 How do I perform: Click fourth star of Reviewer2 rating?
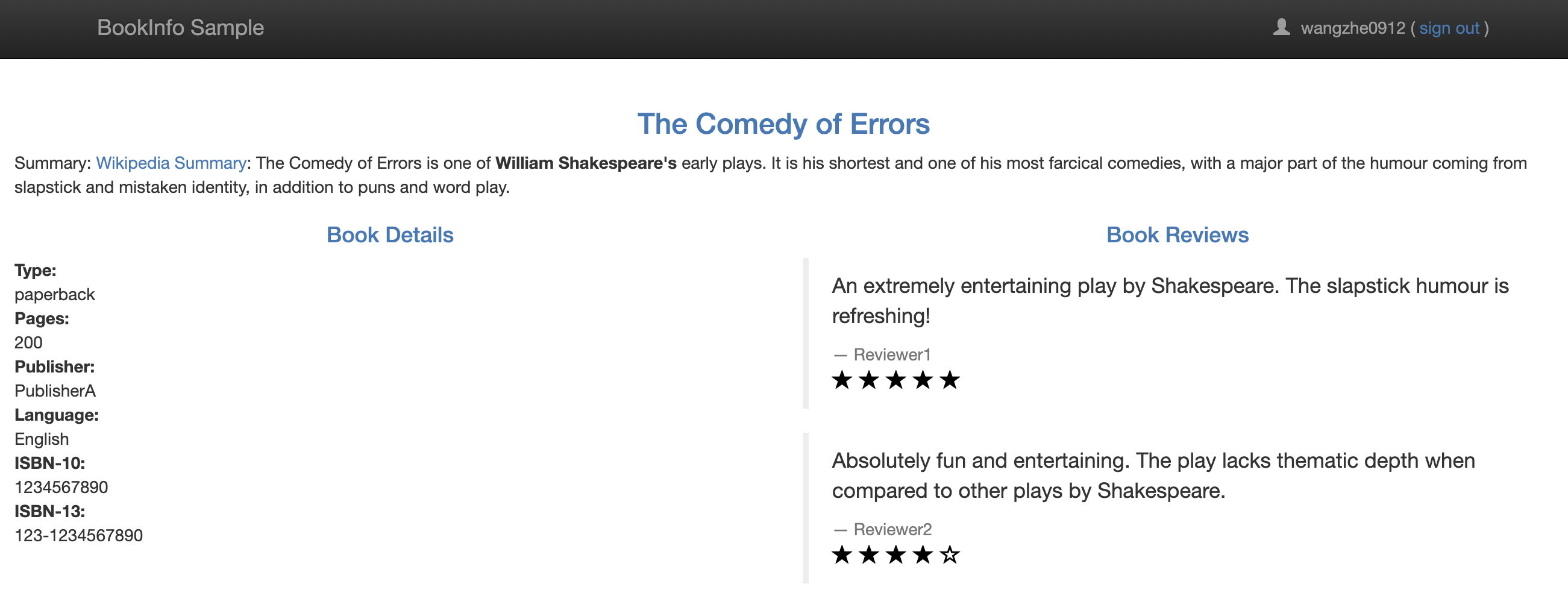pos(922,555)
